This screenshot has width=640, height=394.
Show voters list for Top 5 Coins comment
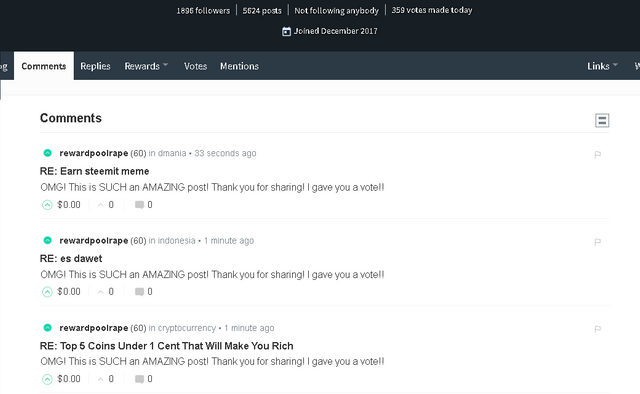tap(106, 379)
